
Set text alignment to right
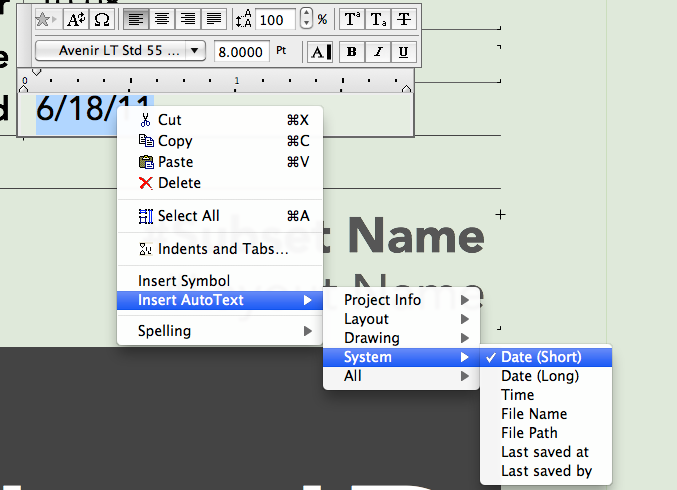[x=188, y=19]
